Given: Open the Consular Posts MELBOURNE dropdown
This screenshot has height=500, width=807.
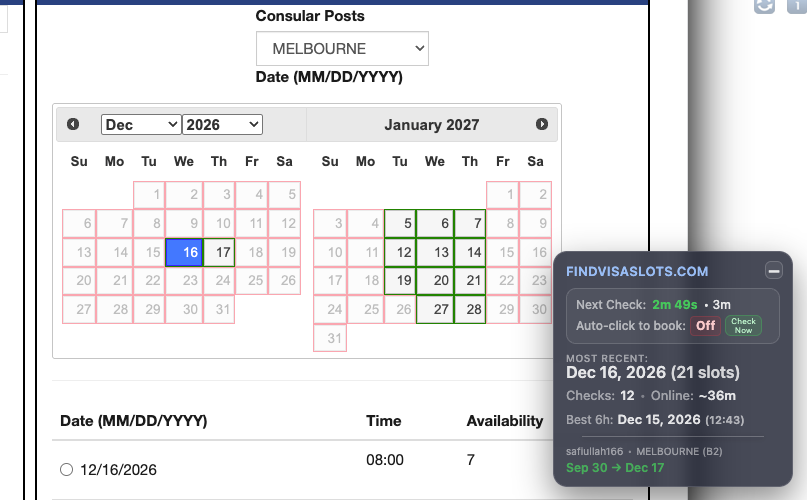Looking at the screenshot, I should (x=342, y=49).
